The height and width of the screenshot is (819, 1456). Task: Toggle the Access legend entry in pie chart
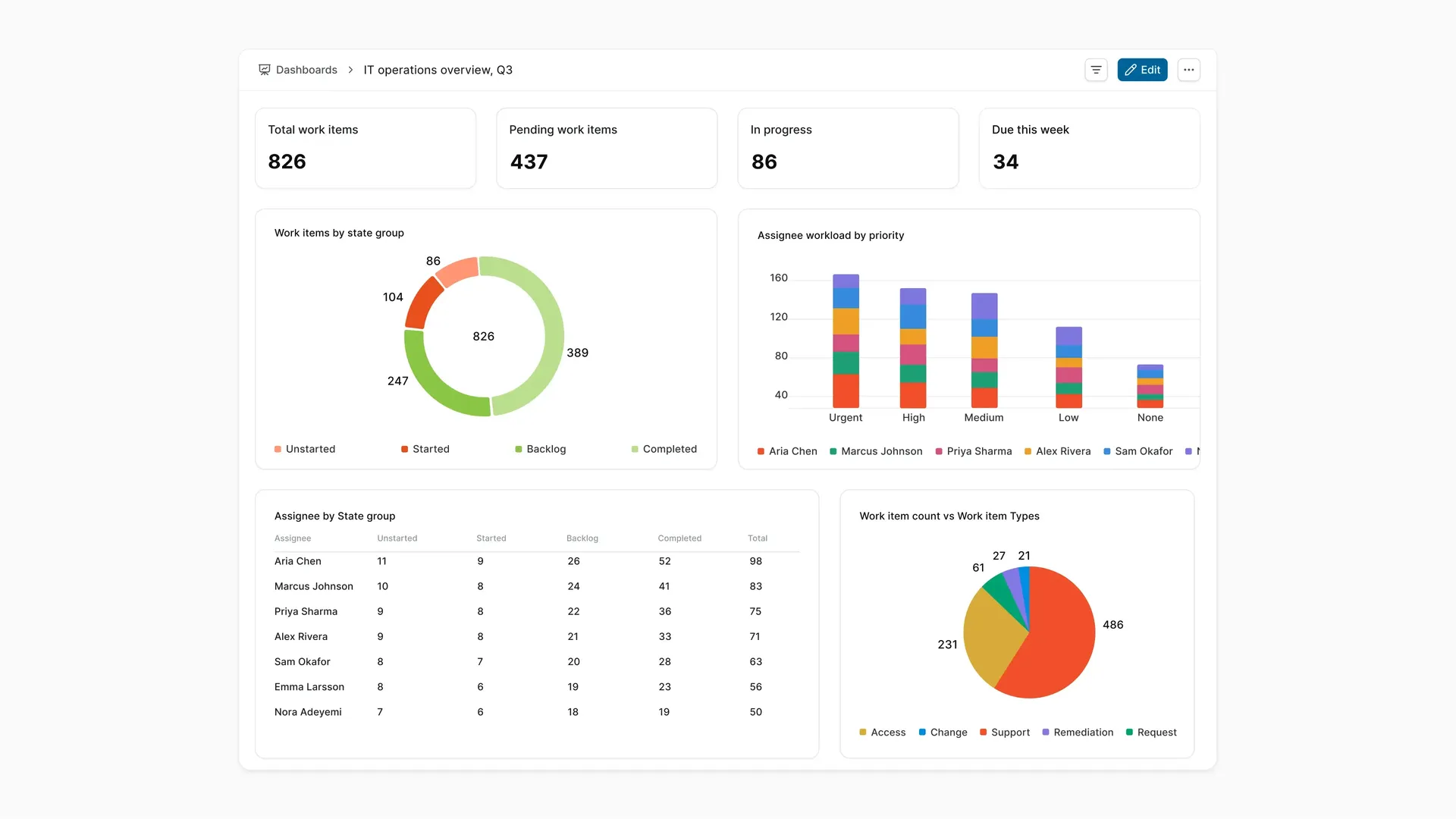pos(883,733)
